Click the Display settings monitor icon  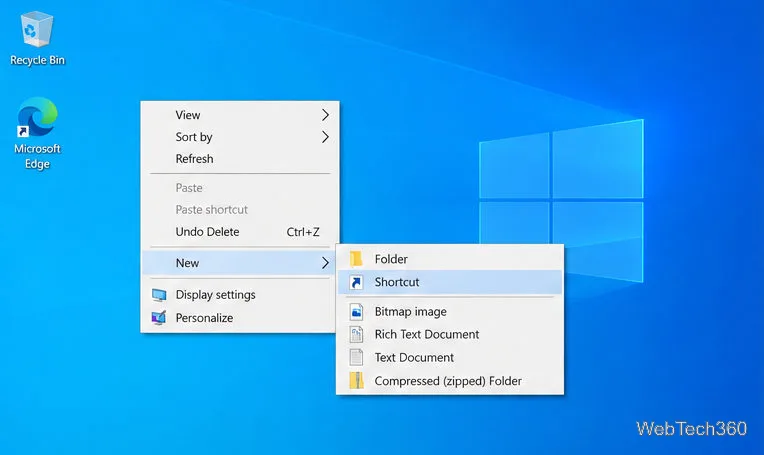tap(159, 295)
